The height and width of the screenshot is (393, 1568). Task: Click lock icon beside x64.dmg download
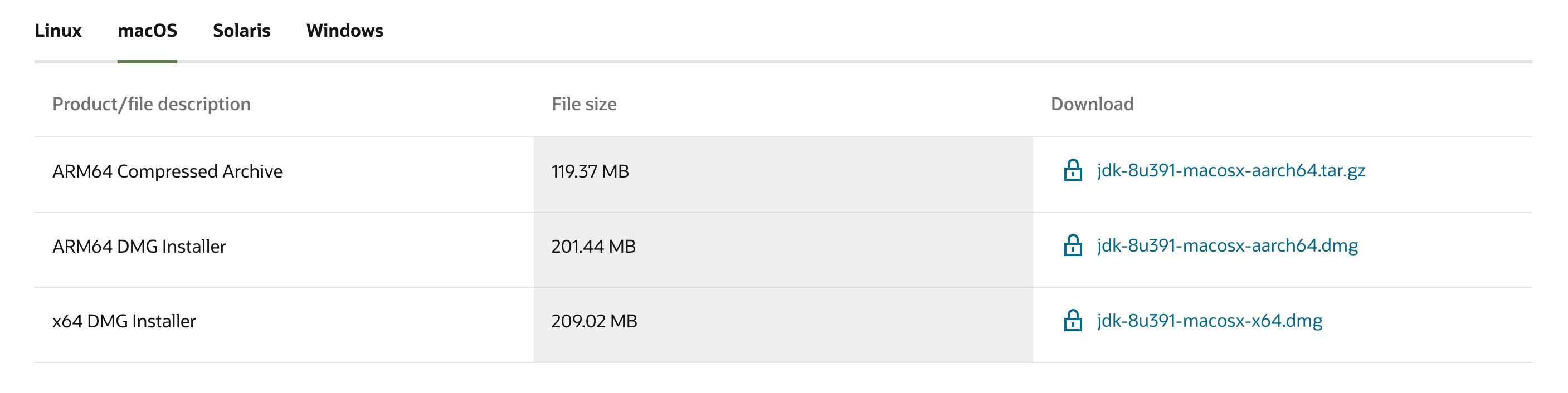click(x=1073, y=320)
